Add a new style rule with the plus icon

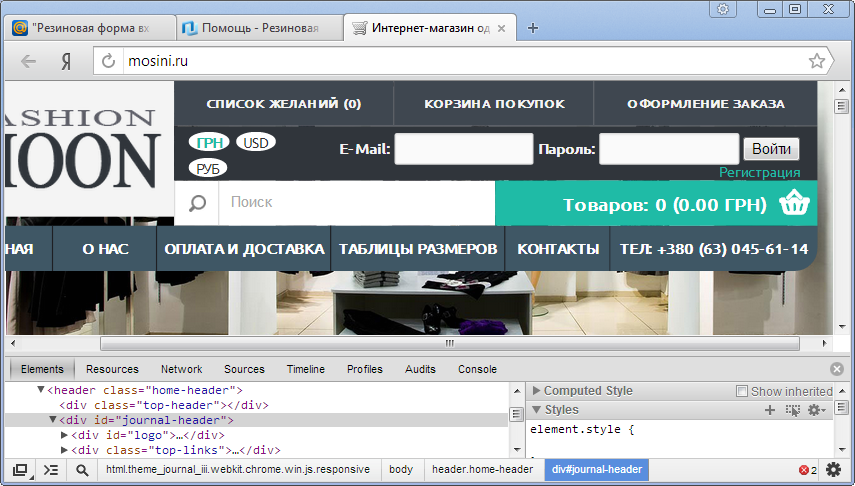(x=770, y=410)
